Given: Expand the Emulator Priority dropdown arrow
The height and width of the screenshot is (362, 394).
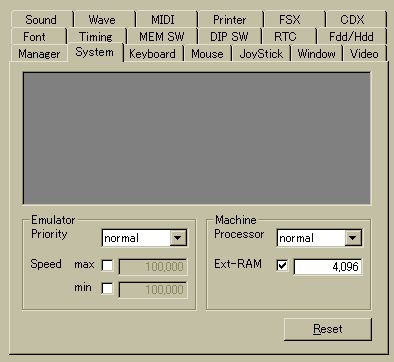Looking at the screenshot, I should 178,238.
